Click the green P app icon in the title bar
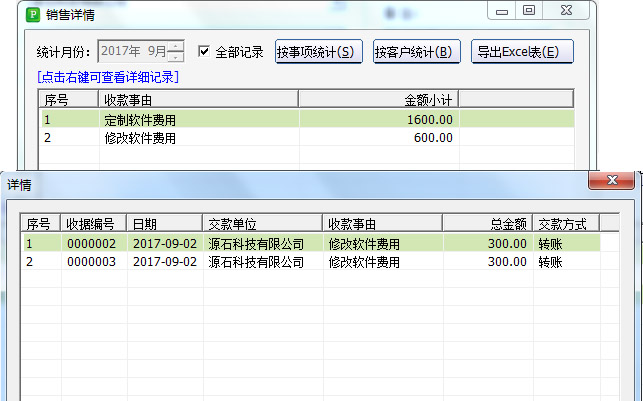This screenshot has height=401, width=643. click(x=32, y=15)
